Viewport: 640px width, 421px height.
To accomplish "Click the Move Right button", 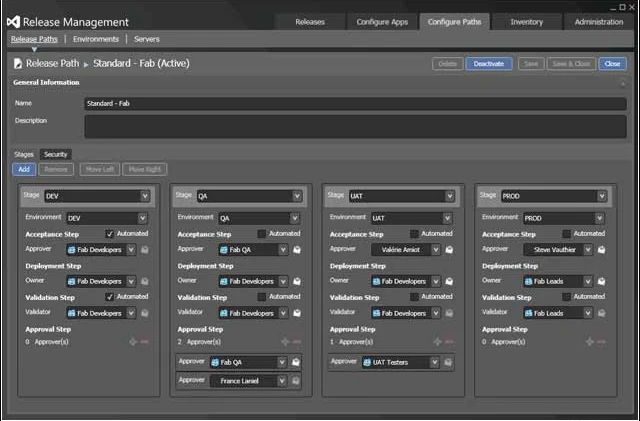I will click(145, 169).
